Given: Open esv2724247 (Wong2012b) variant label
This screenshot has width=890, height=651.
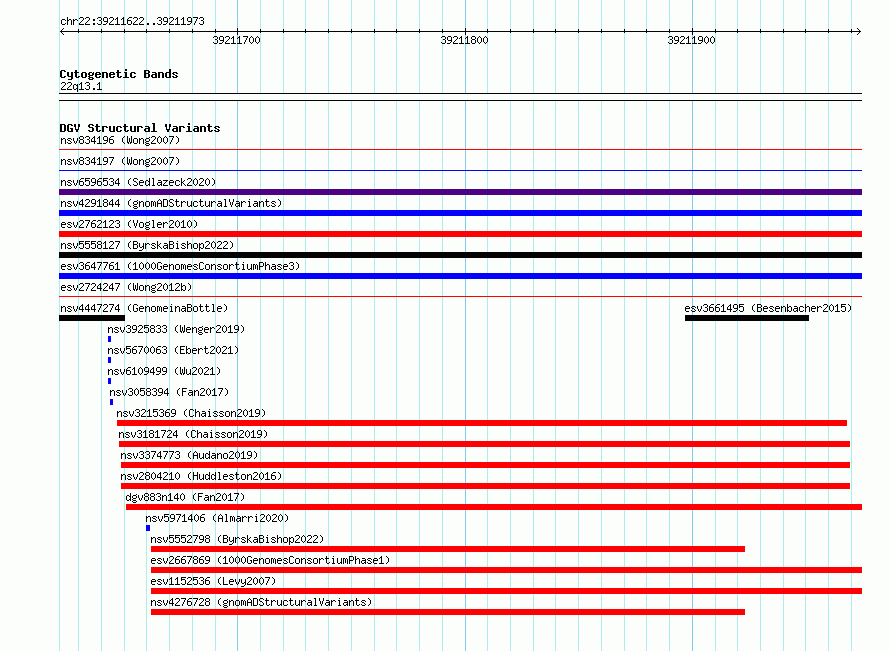Looking at the screenshot, I should 126,287.
